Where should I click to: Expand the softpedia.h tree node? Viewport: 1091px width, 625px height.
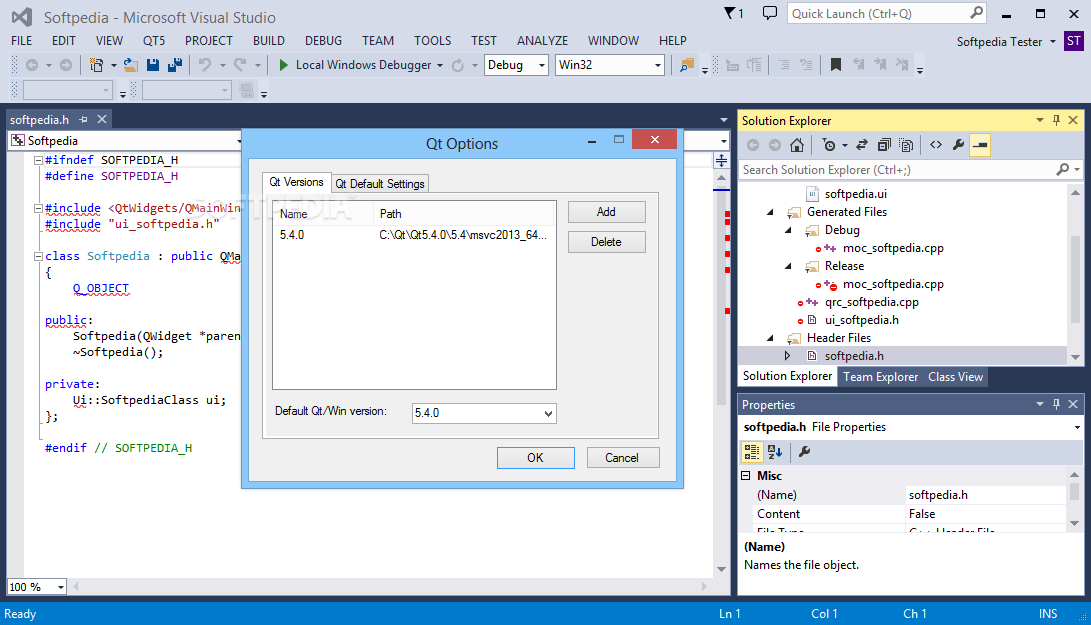tap(787, 356)
